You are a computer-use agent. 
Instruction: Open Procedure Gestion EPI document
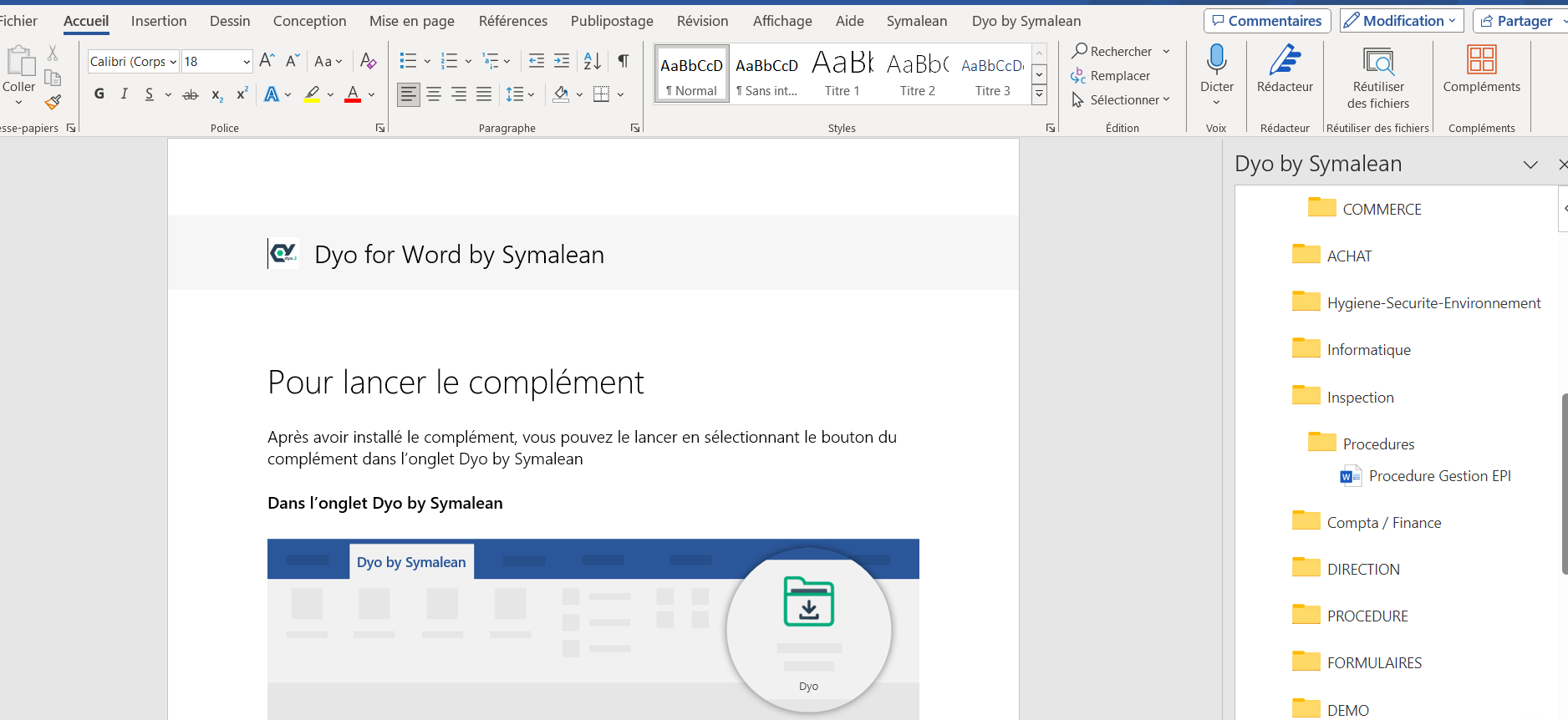[x=1426, y=476]
